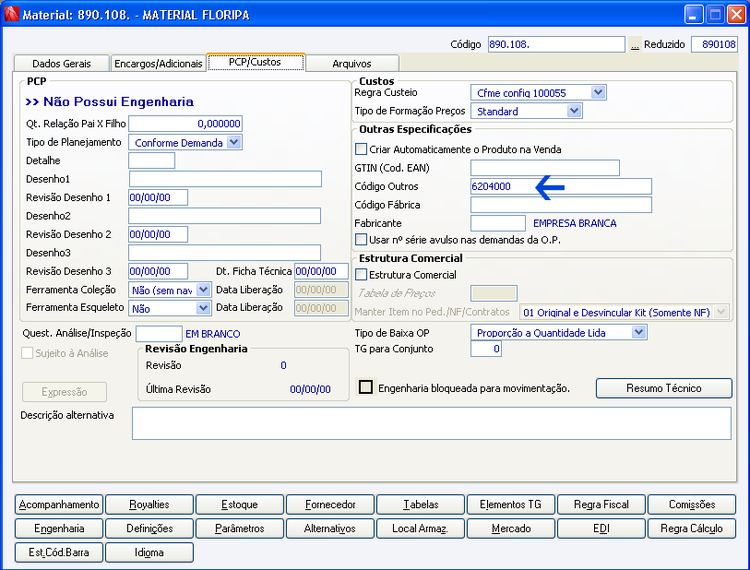The width and height of the screenshot is (750, 570).
Task: Open Tipo de Planejamento dropdown
Action: (x=233, y=142)
